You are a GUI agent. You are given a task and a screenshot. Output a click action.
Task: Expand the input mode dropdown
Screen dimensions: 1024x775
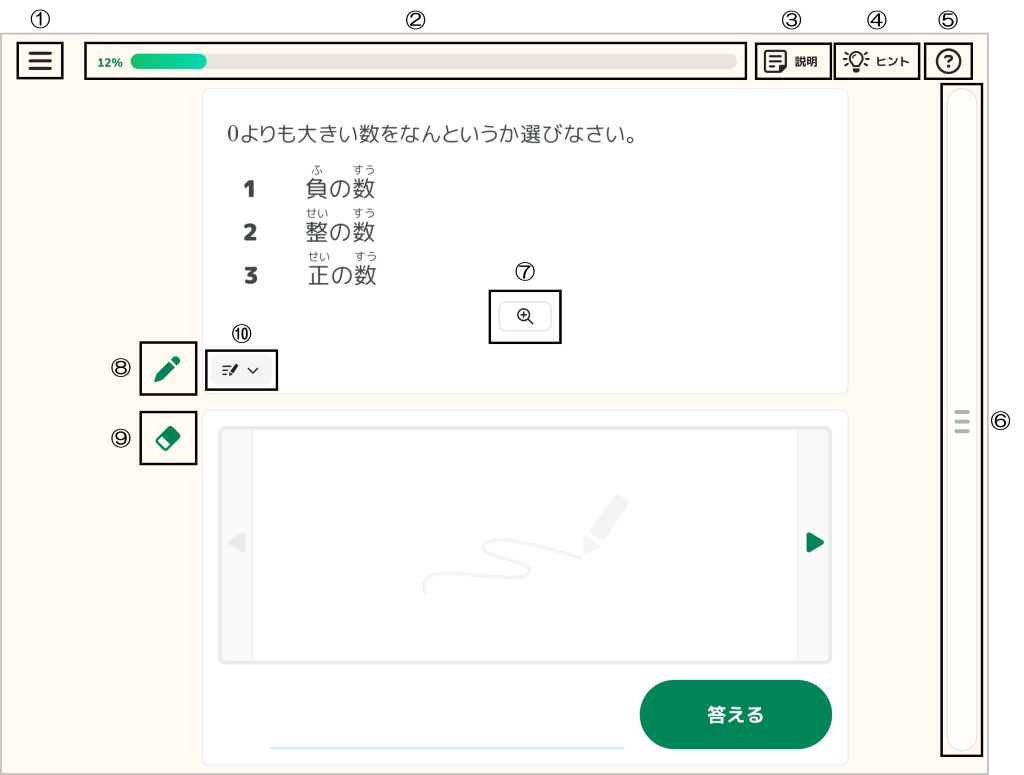(x=241, y=370)
